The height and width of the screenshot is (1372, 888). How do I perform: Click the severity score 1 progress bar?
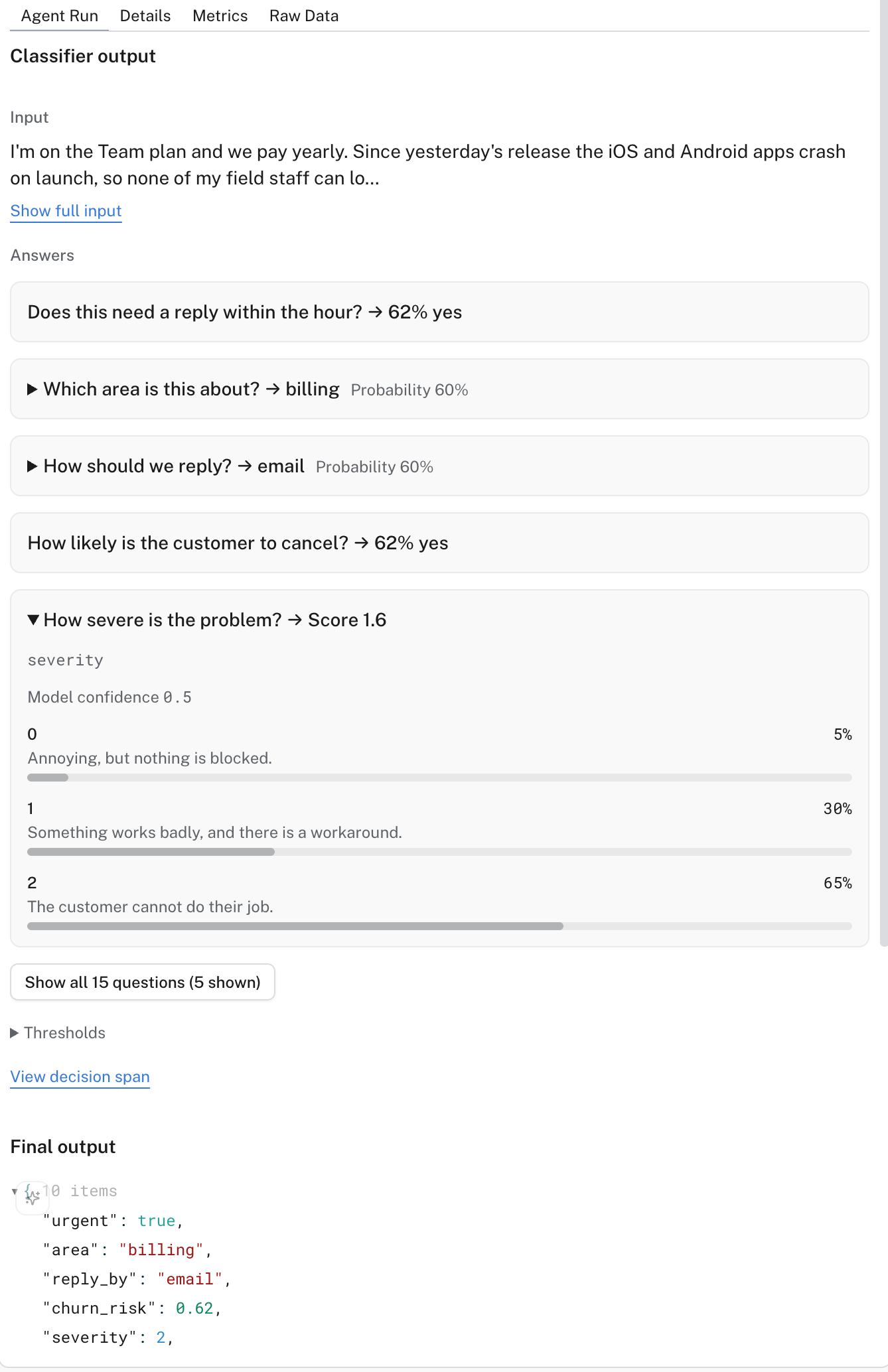click(x=439, y=852)
